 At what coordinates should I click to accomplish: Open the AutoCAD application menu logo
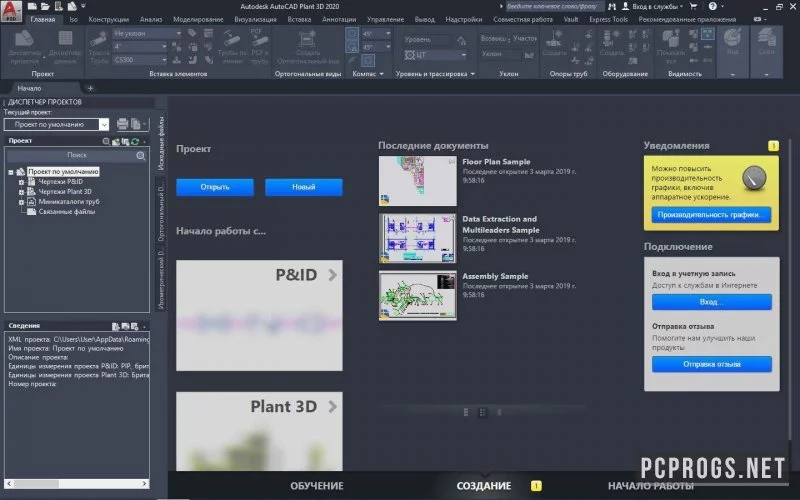click(x=11, y=10)
